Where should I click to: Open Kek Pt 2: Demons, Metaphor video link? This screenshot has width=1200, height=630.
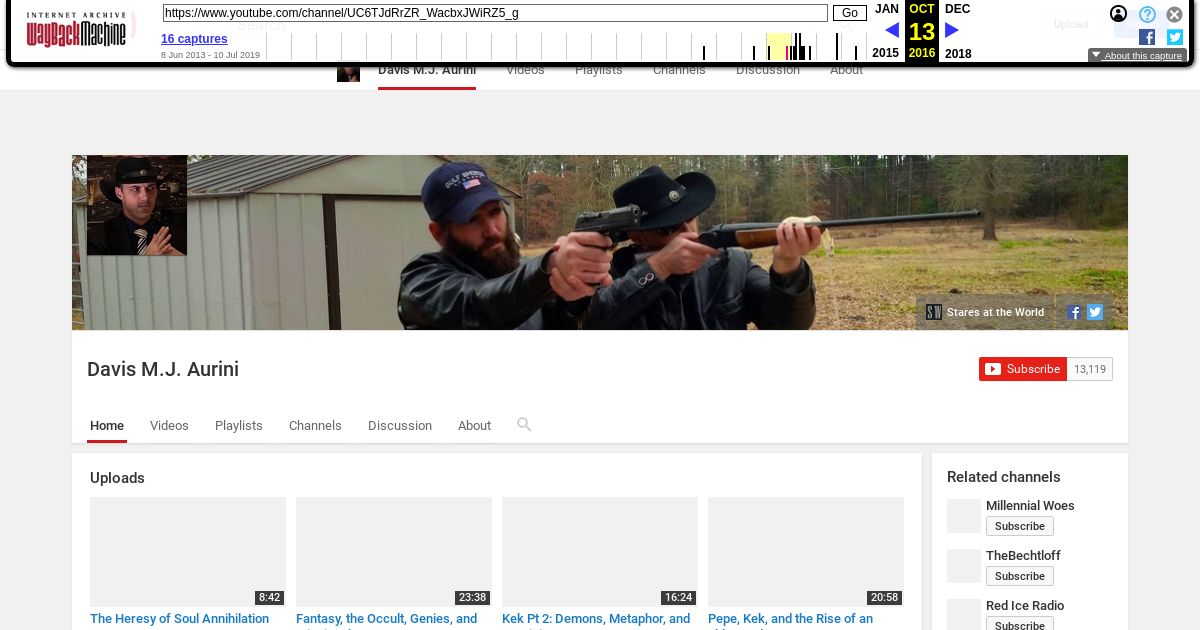click(x=596, y=620)
